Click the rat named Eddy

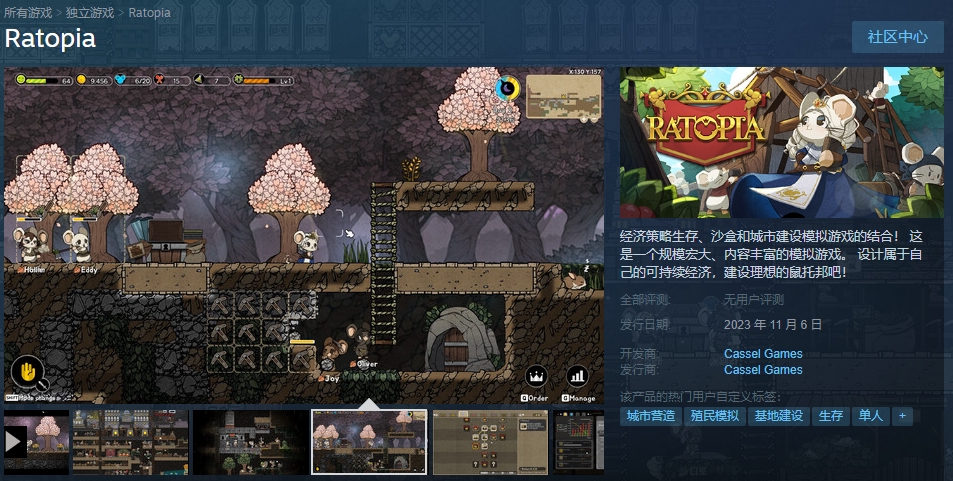[77, 244]
